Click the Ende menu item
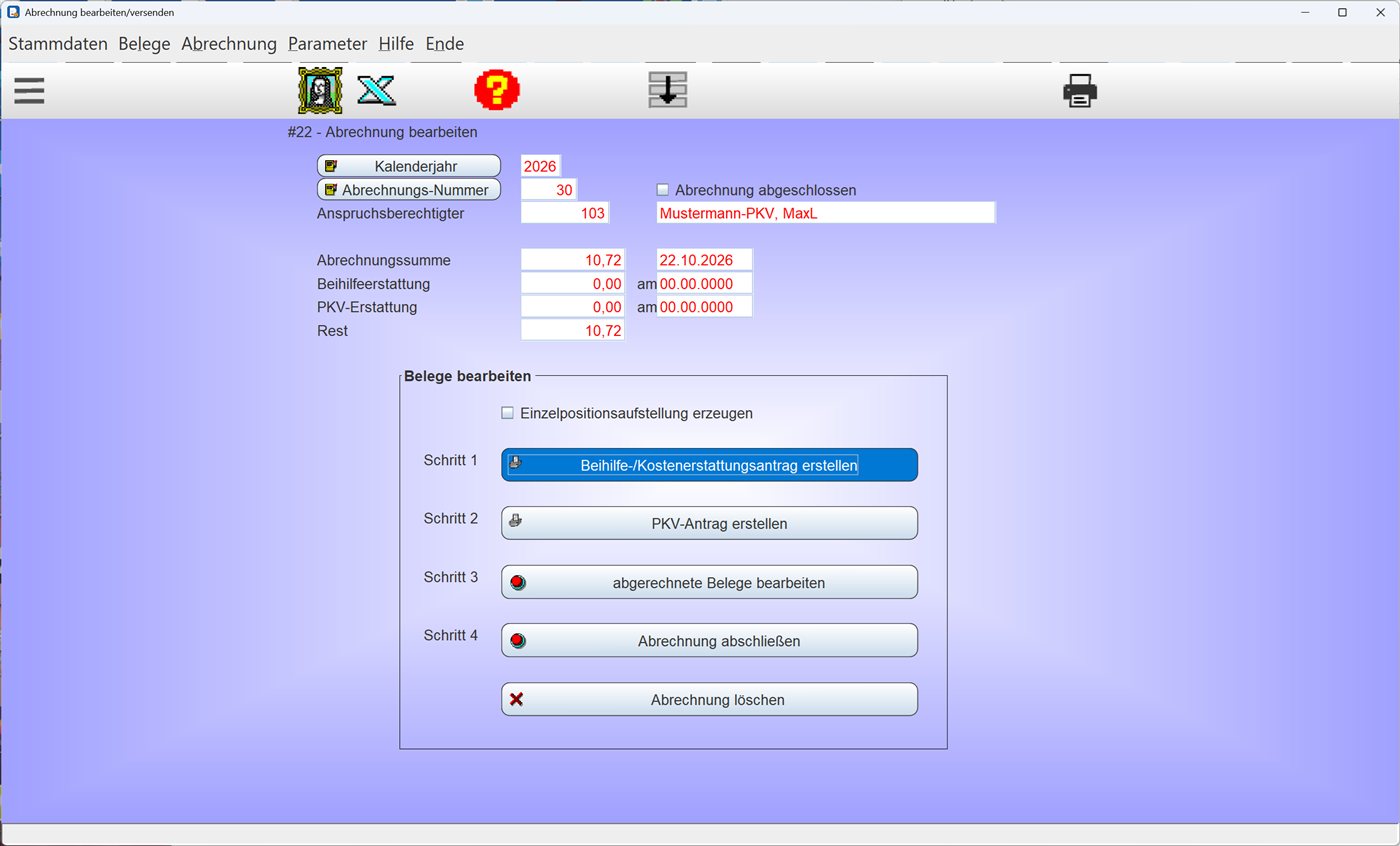Image resolution: width=1400 pixels, height=846 pixels. point(445,44)
